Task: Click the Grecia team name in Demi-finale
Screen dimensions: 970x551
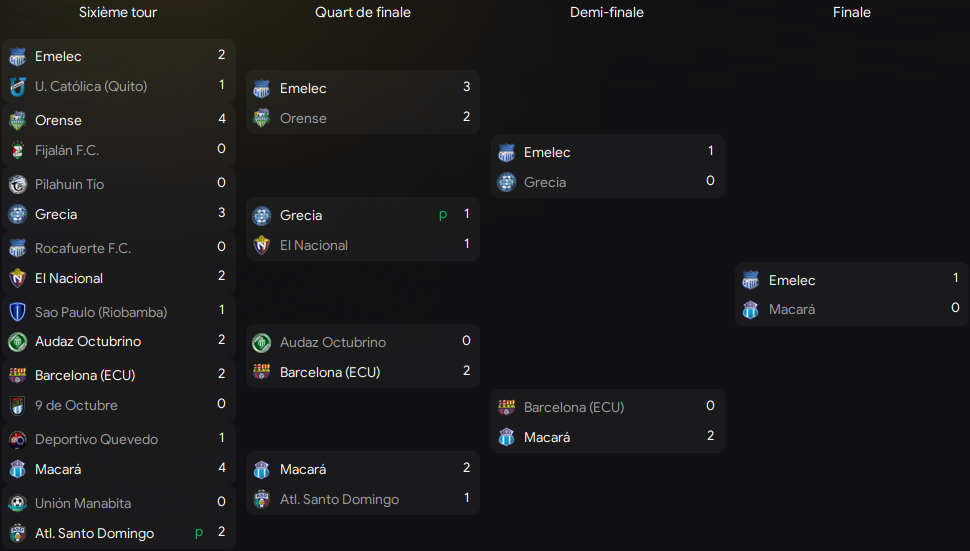Action: pos(545,183)
